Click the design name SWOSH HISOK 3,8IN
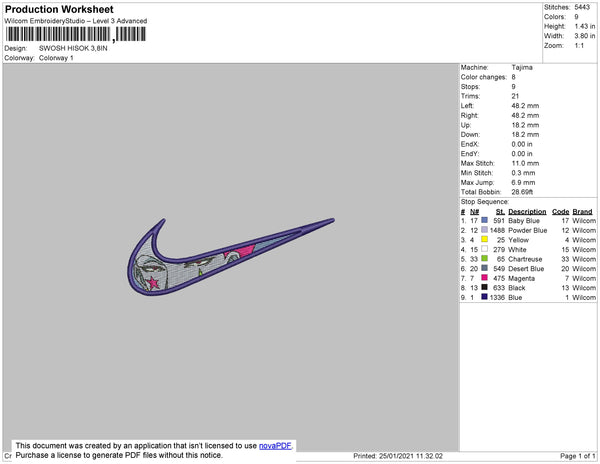600x464 pixels. [73, 49]
